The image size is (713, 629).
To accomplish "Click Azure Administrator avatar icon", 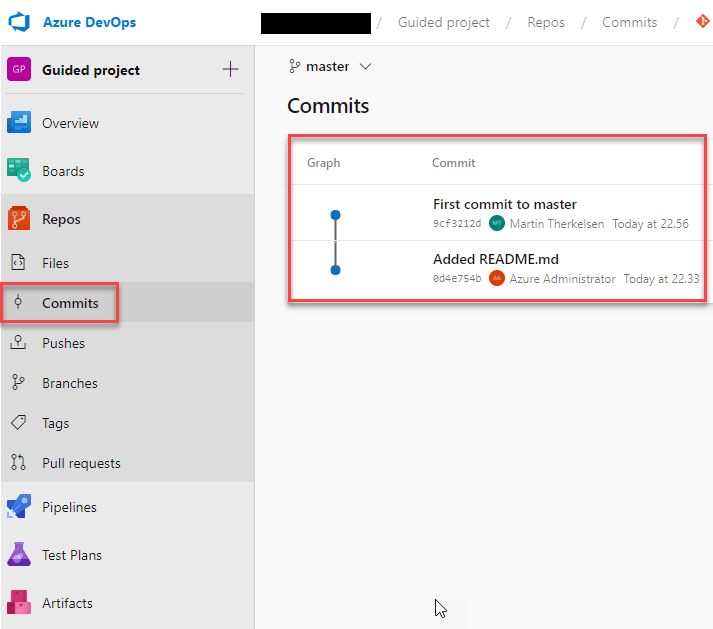I will (497, 278).
